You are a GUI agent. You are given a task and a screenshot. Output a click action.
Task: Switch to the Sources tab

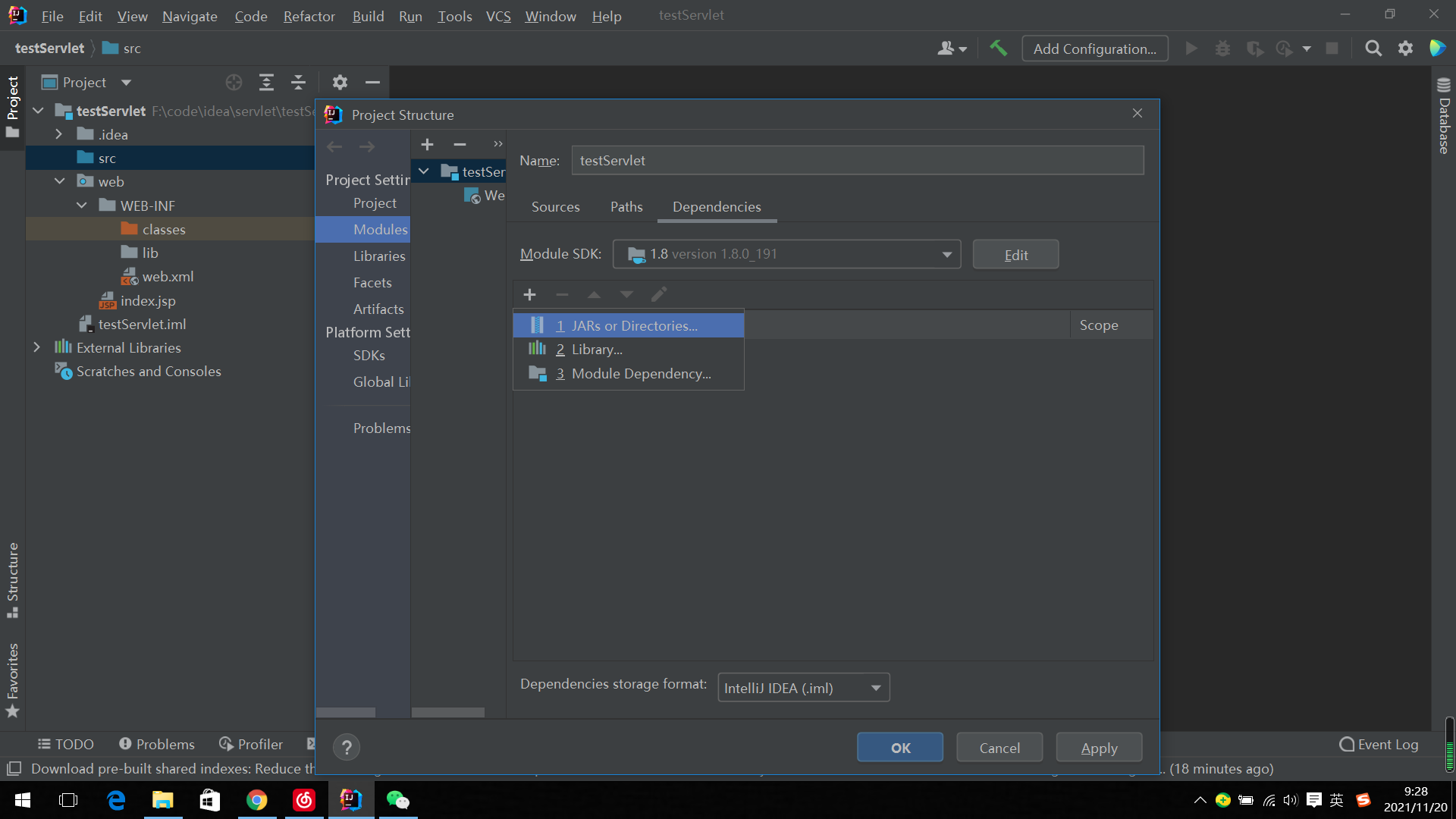555,207
